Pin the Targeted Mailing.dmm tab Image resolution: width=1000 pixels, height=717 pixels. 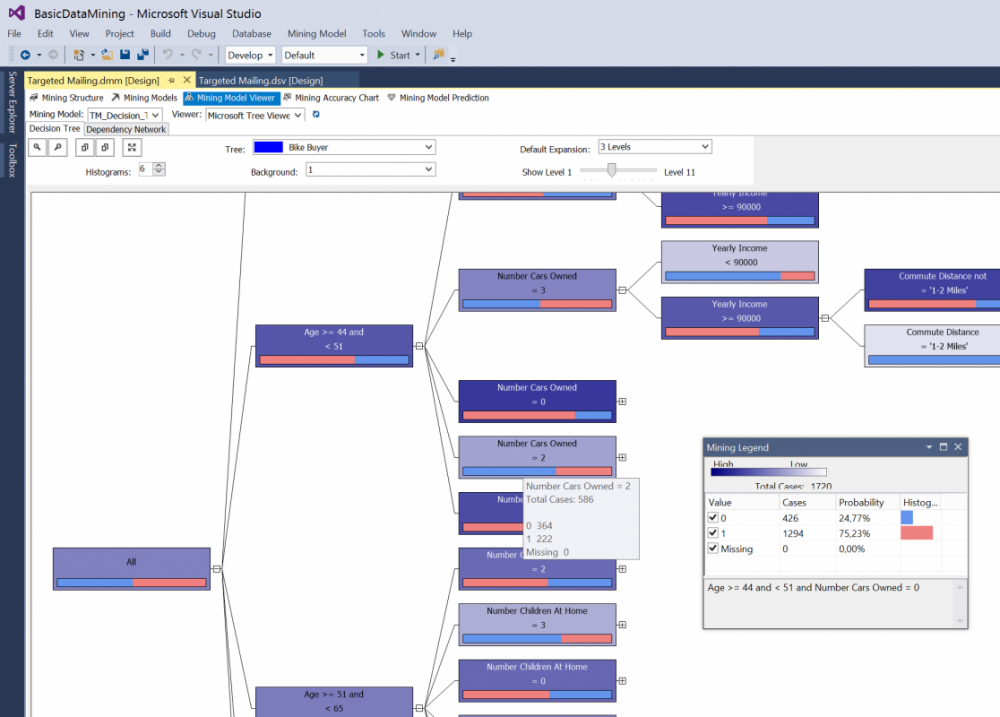(x=171, y=80)
